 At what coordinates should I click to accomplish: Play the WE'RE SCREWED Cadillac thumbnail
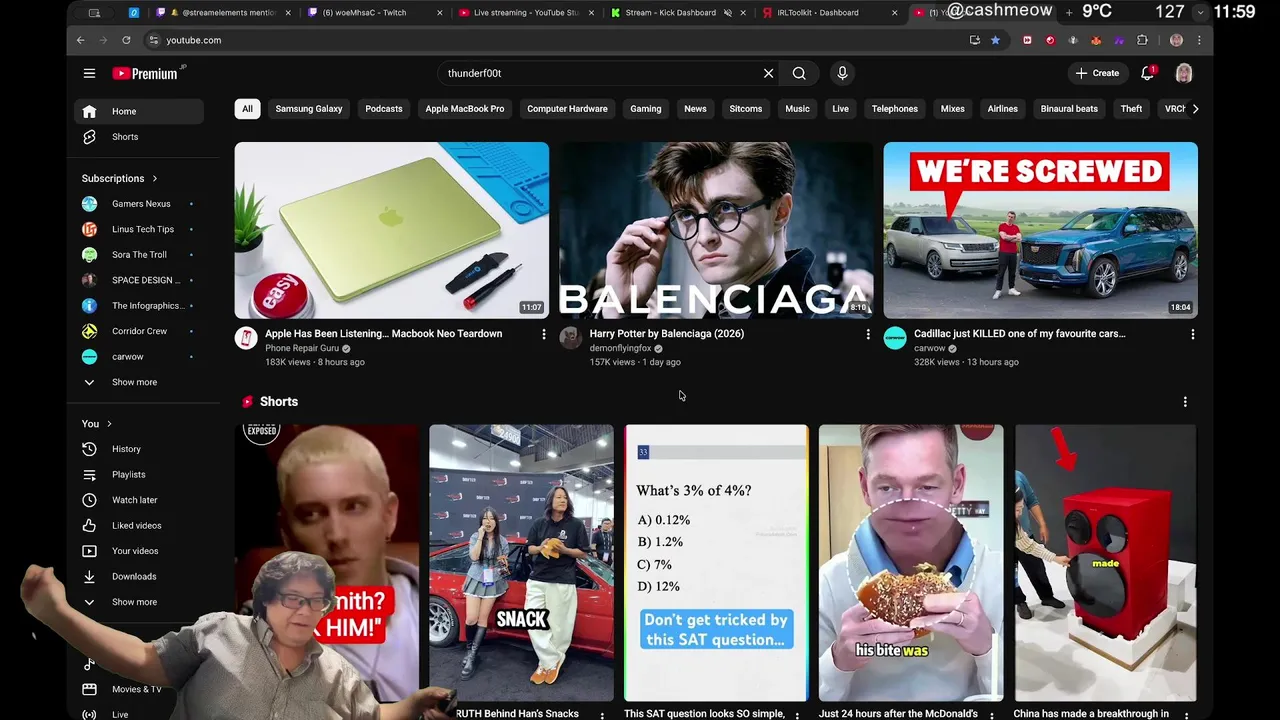(x=1040, y=230)
